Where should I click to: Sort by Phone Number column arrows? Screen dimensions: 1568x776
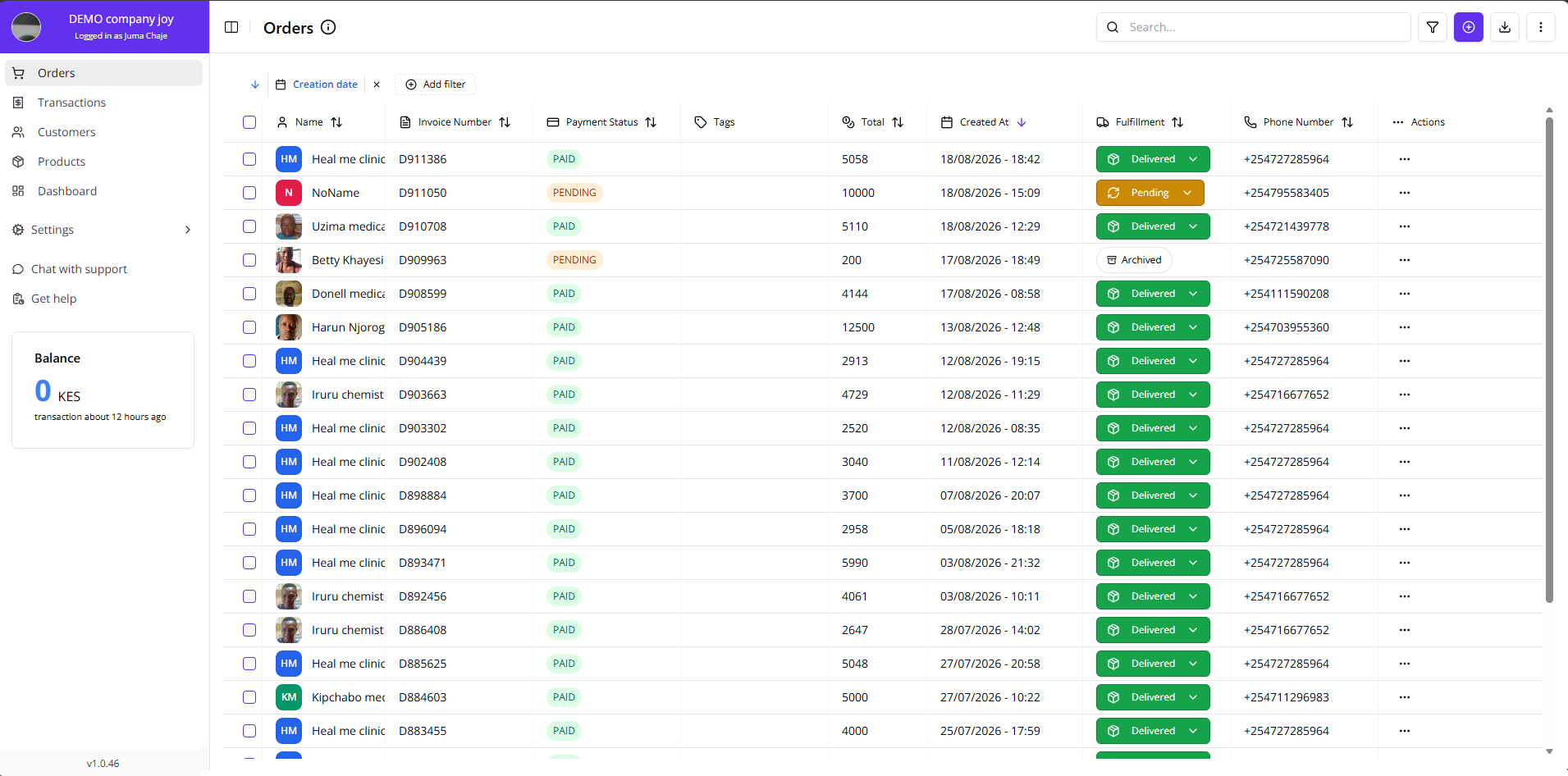coord(1347,122)
